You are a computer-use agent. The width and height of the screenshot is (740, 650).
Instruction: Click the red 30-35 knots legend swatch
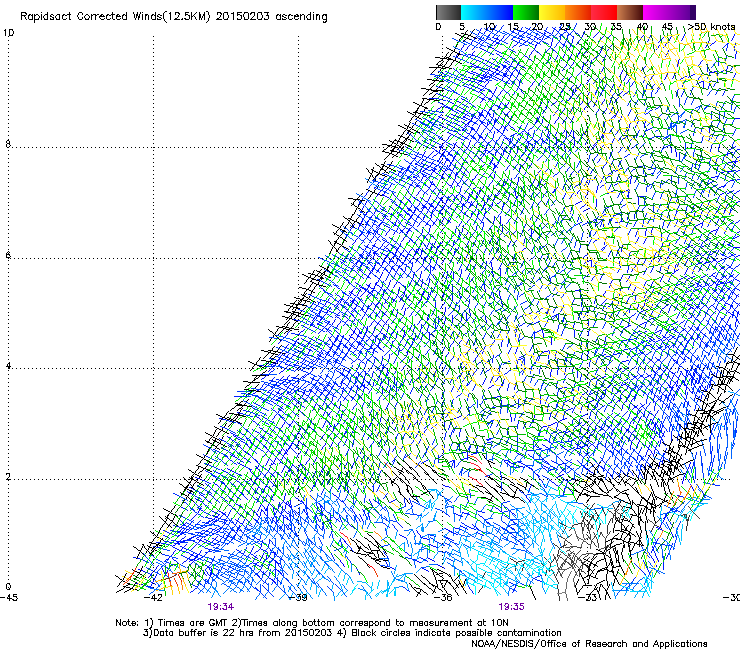pyautogui.click(x=604, y=12)
